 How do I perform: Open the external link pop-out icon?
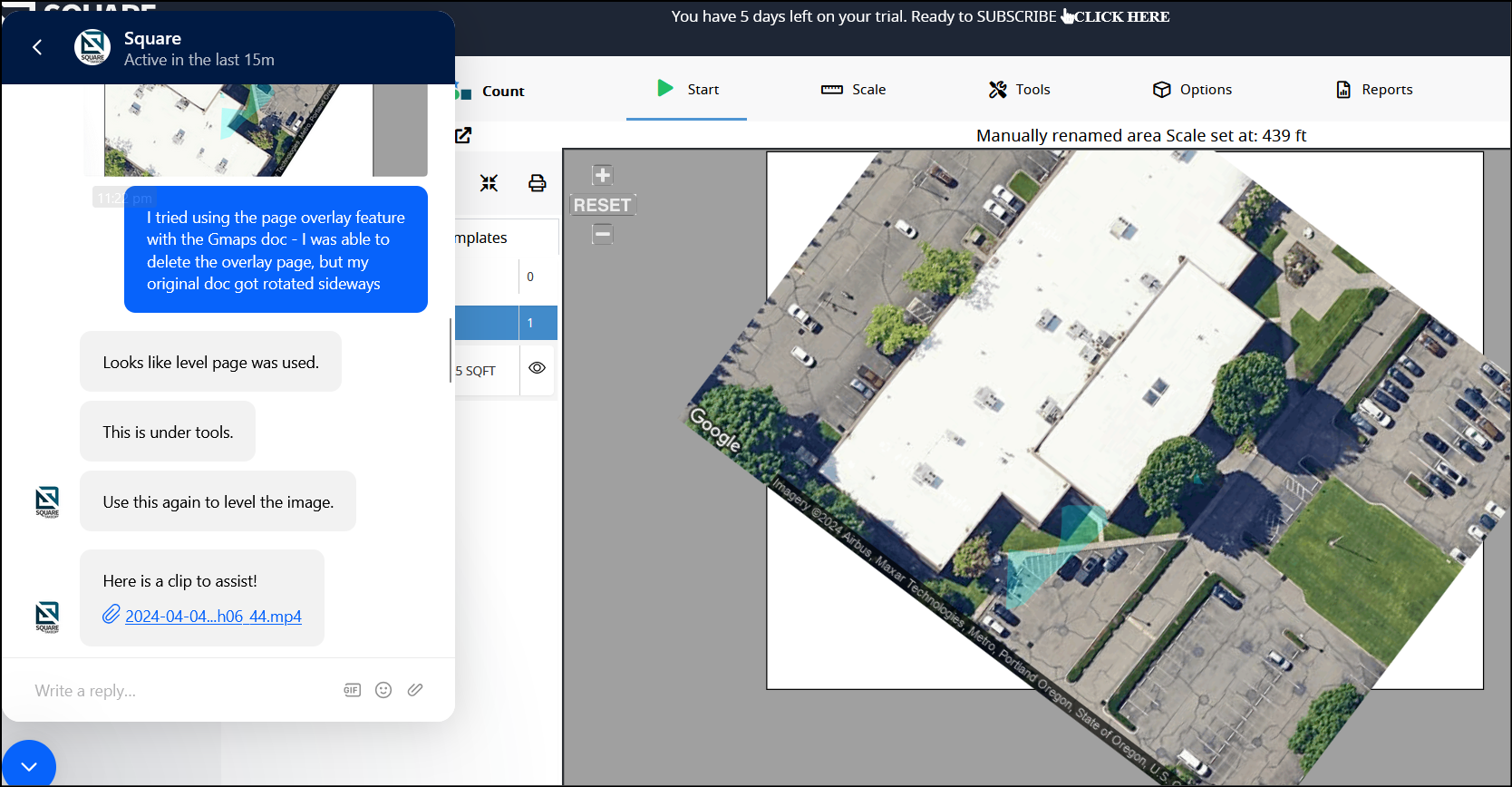(463, 135)
